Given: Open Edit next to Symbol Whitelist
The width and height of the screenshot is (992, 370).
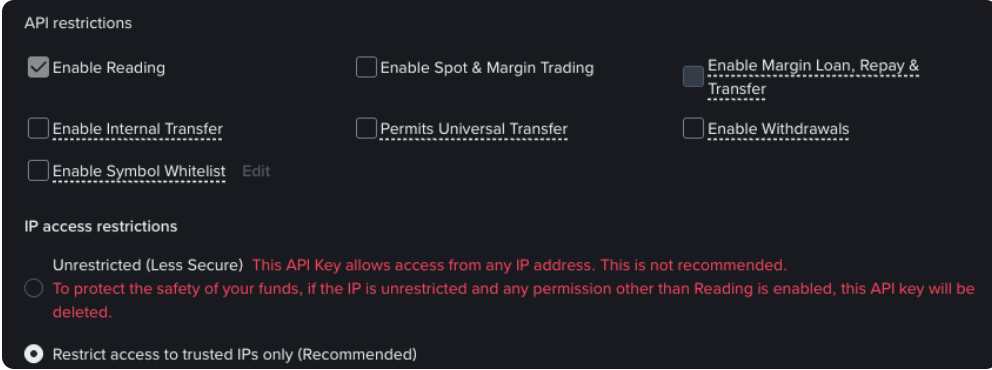Looking at the screenshot, I should 256,171.
